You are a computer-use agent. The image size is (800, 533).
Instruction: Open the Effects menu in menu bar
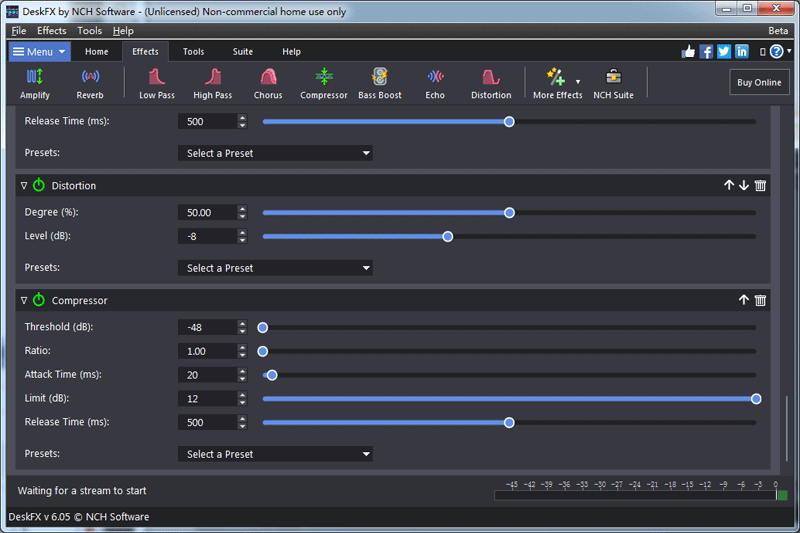(x=52, y=31)
